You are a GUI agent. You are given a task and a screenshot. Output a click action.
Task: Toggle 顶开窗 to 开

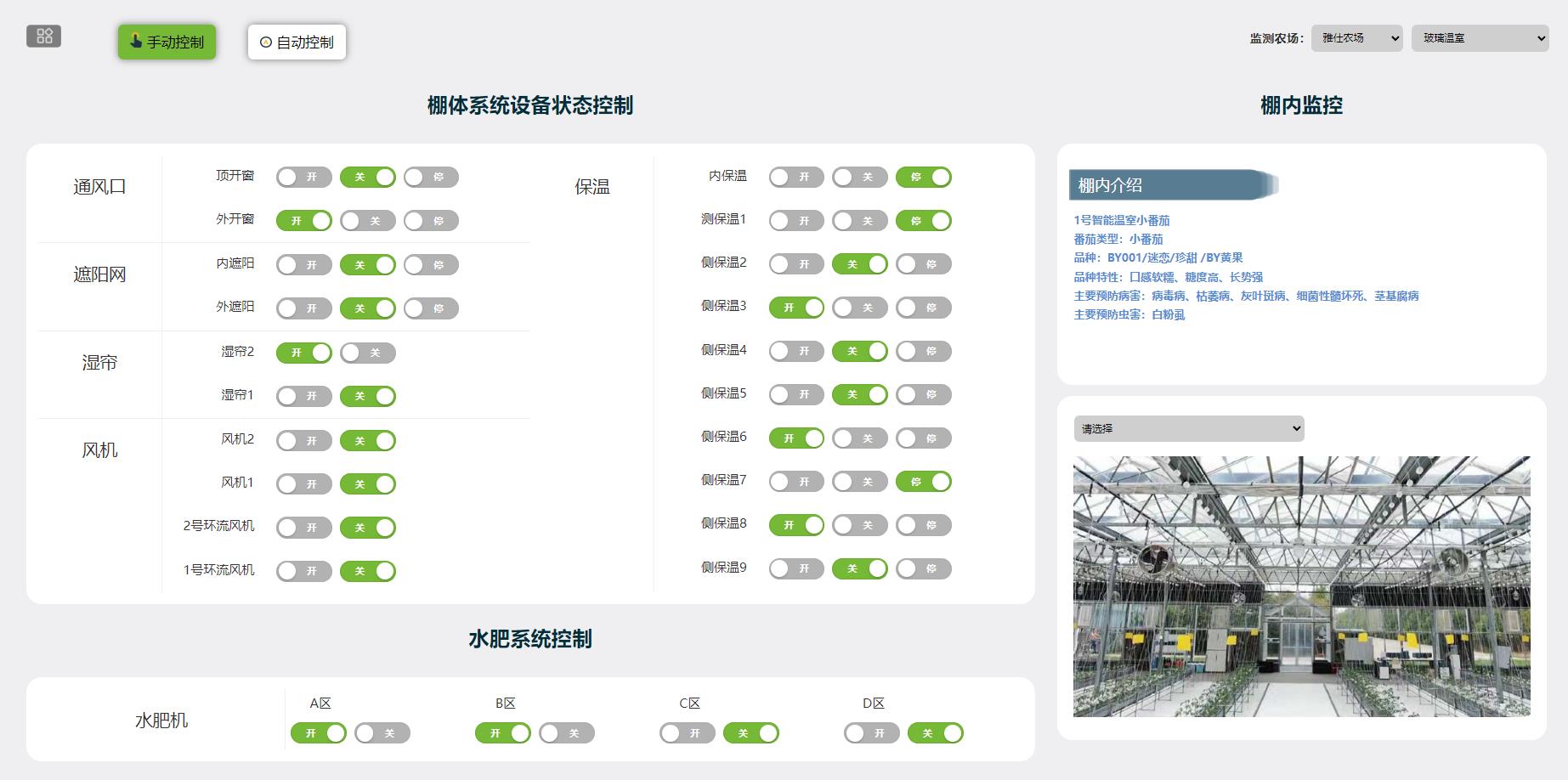[x=303, y=177]
